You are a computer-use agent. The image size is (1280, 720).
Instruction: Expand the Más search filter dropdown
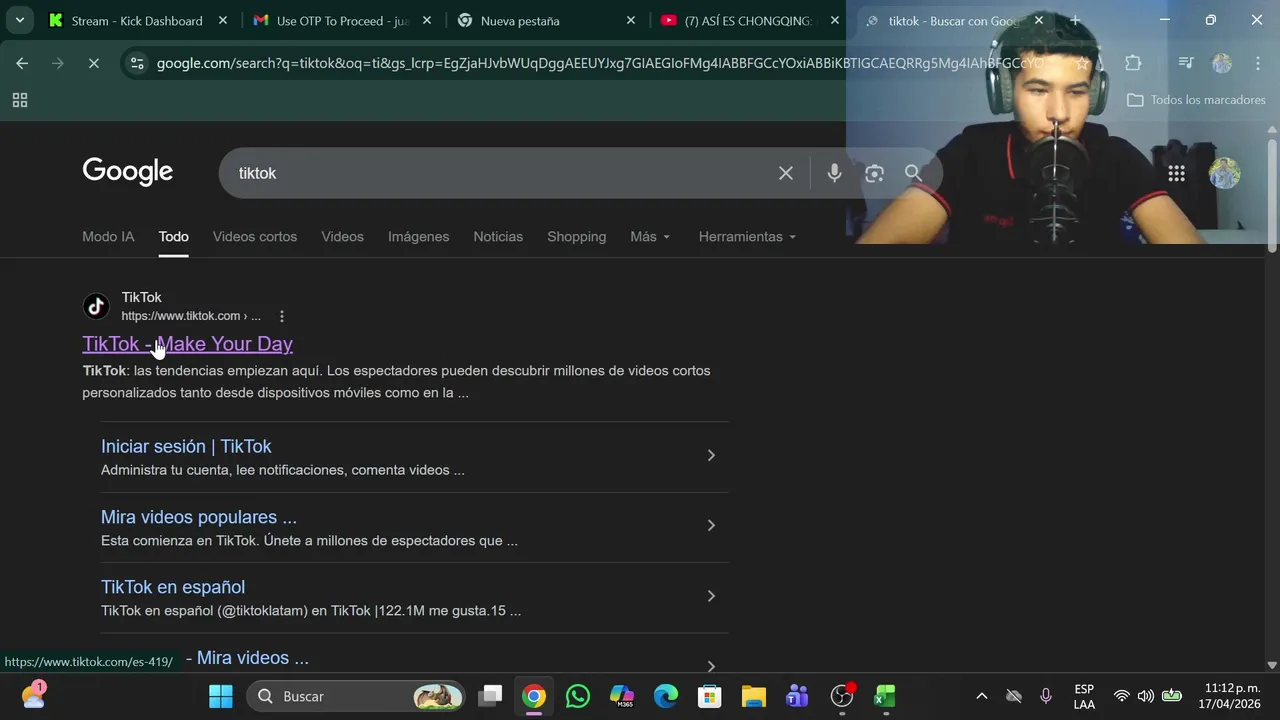[x=650, y=237]
